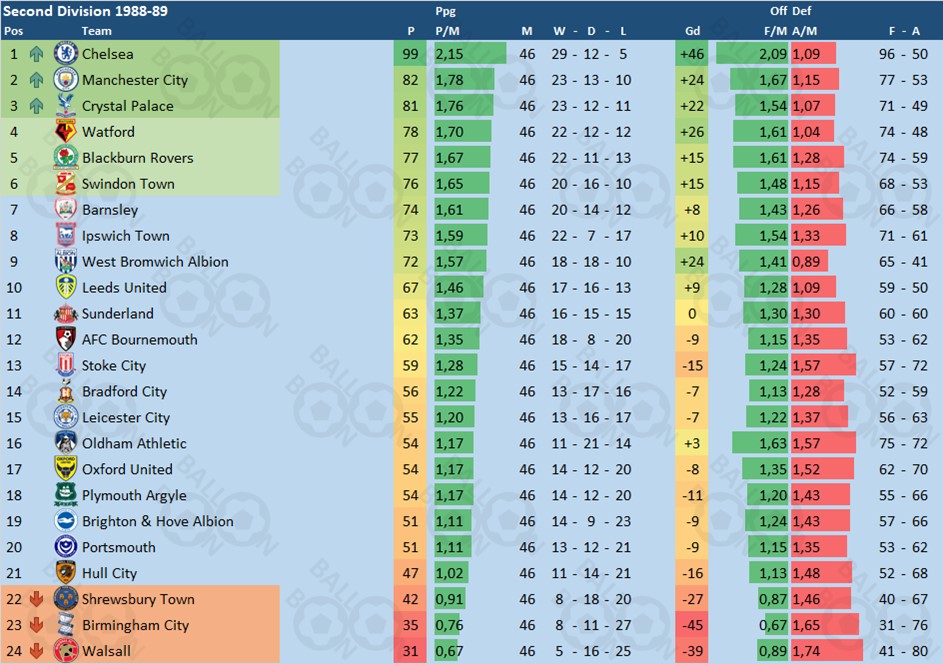Click the Leeds United crest
943x664 pixels.
pyautogui.click(x=66, y=287)
